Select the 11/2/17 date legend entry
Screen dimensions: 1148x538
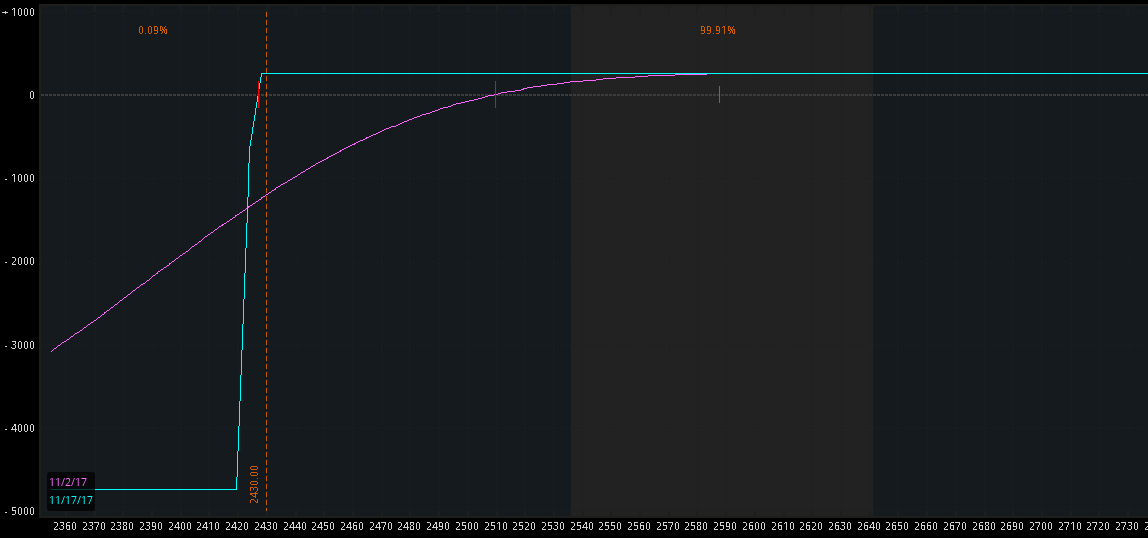67,482
